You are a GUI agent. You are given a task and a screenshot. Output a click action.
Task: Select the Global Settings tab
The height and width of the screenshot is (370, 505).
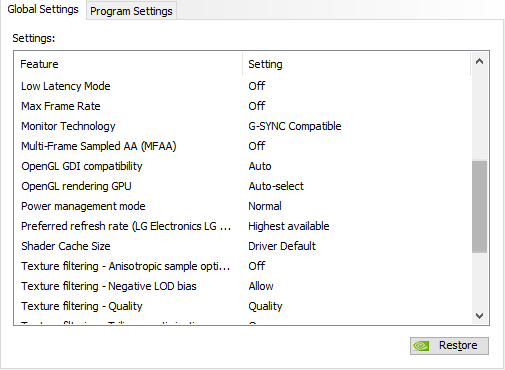(x=43, y=9)
